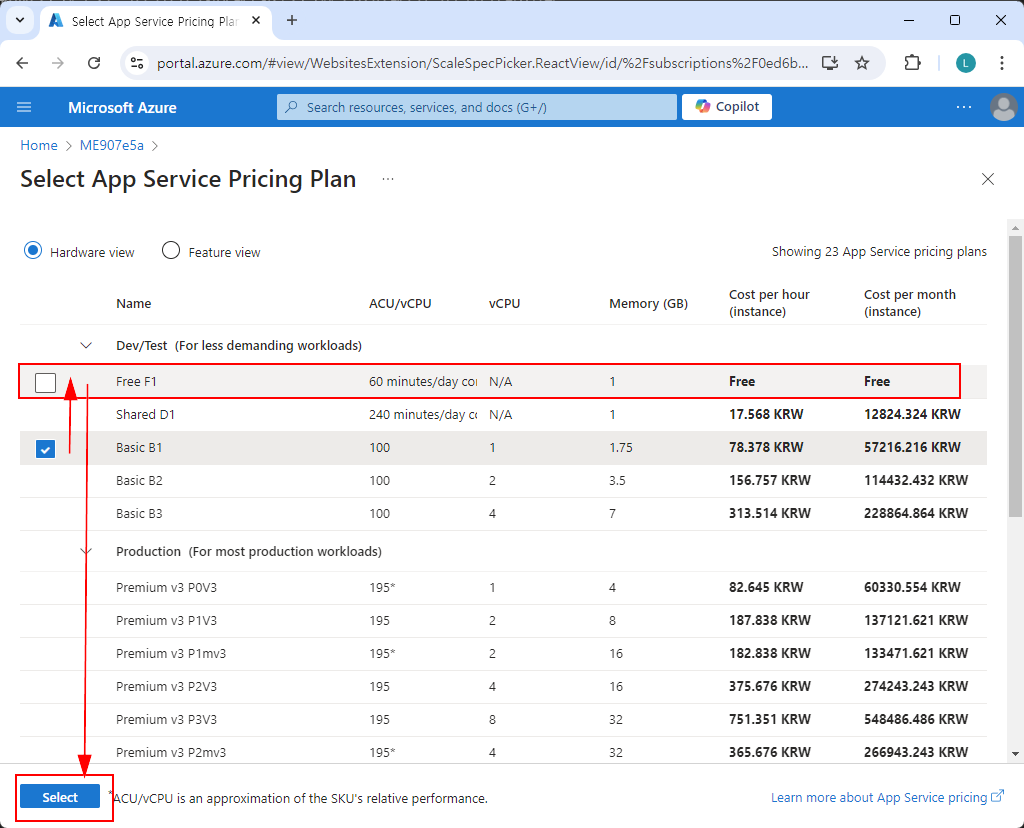Select the Premium v3 P1V3 row
The image size is (1024, 828).
[x=503, y=620]
